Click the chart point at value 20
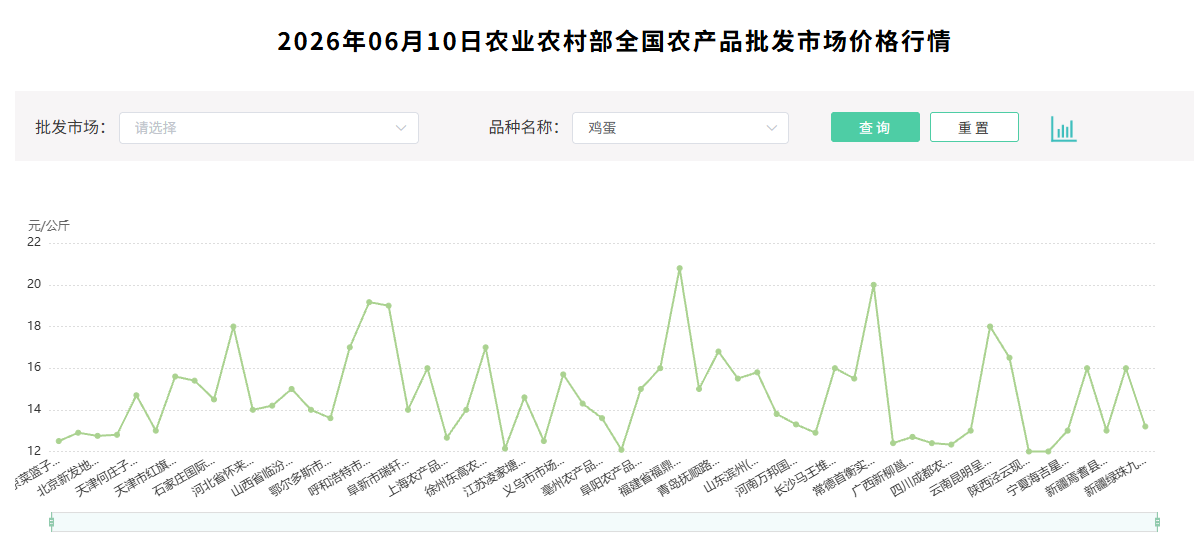Image resolution: width=1194 pixels, height=555 pixels. pyautogui.click(x=873, y=285)
